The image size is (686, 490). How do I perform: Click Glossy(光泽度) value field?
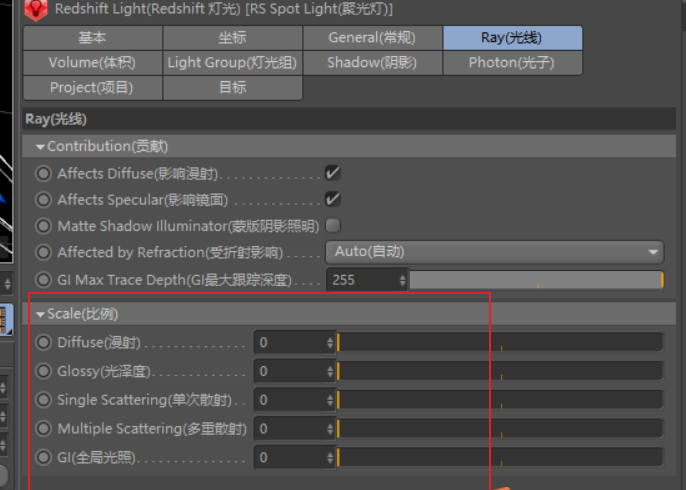tap(290, 371)
